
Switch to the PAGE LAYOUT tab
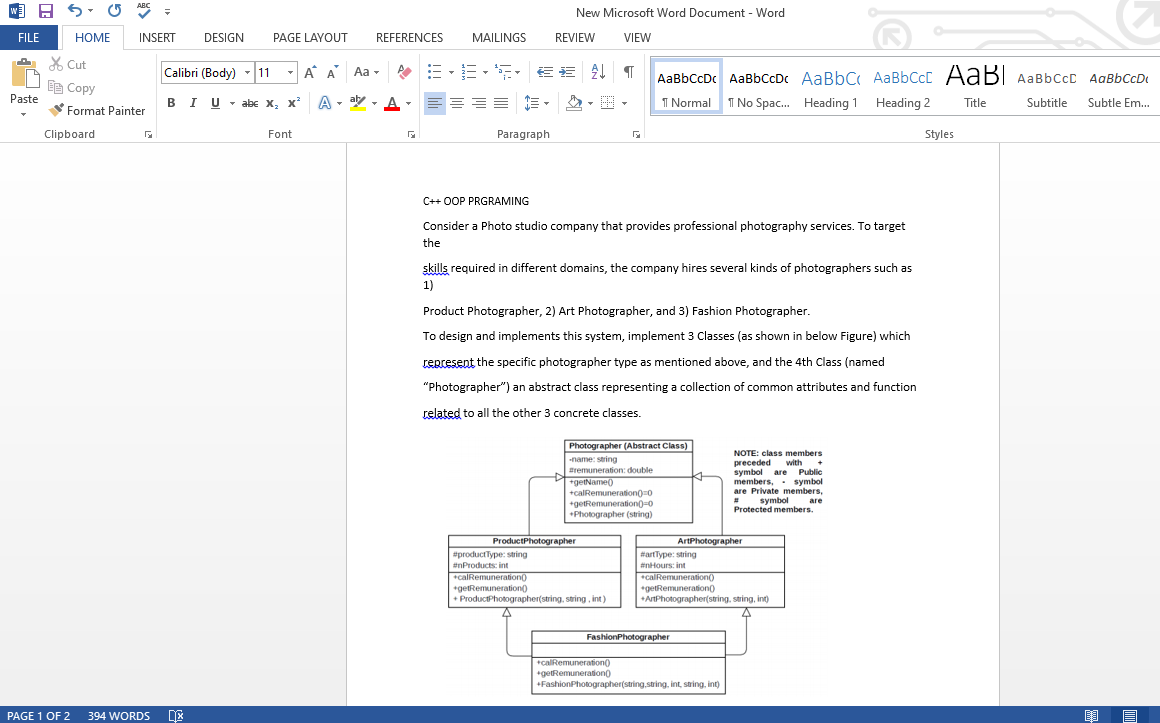pos(310,38)
